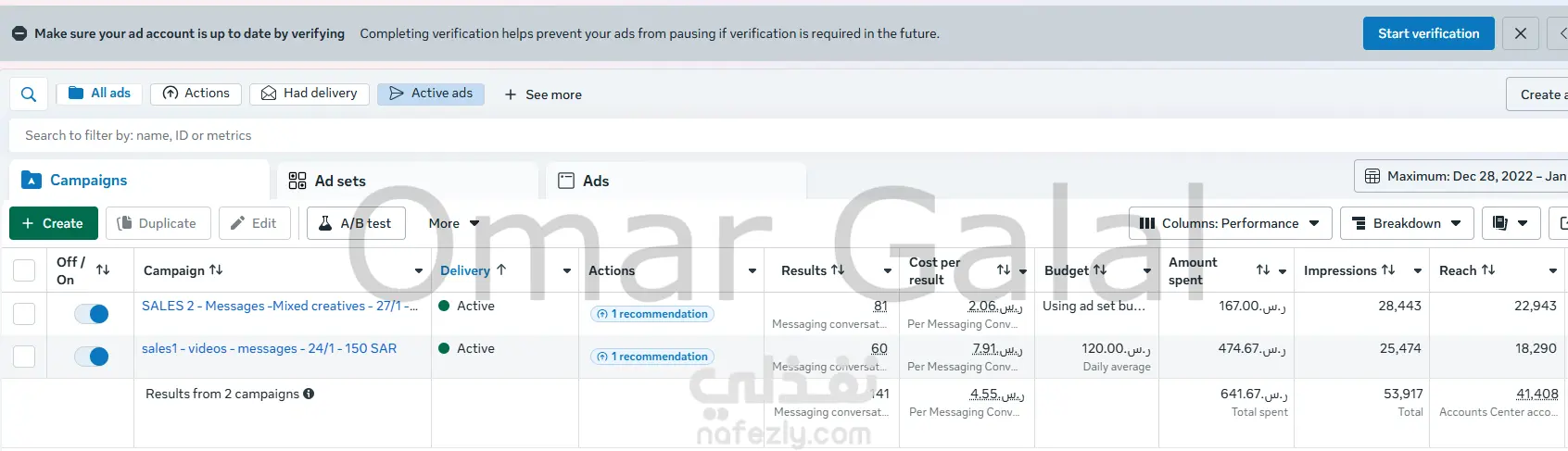
Task: Open the sales1 - videos - messages campaign link
Action: click(x=269, y=348)
